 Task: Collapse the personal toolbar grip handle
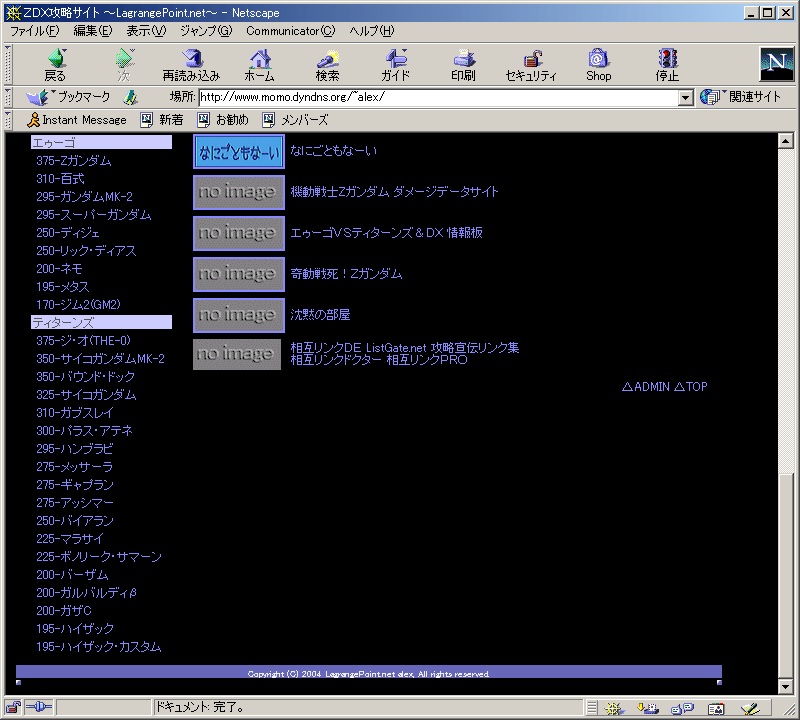point(8,120)
